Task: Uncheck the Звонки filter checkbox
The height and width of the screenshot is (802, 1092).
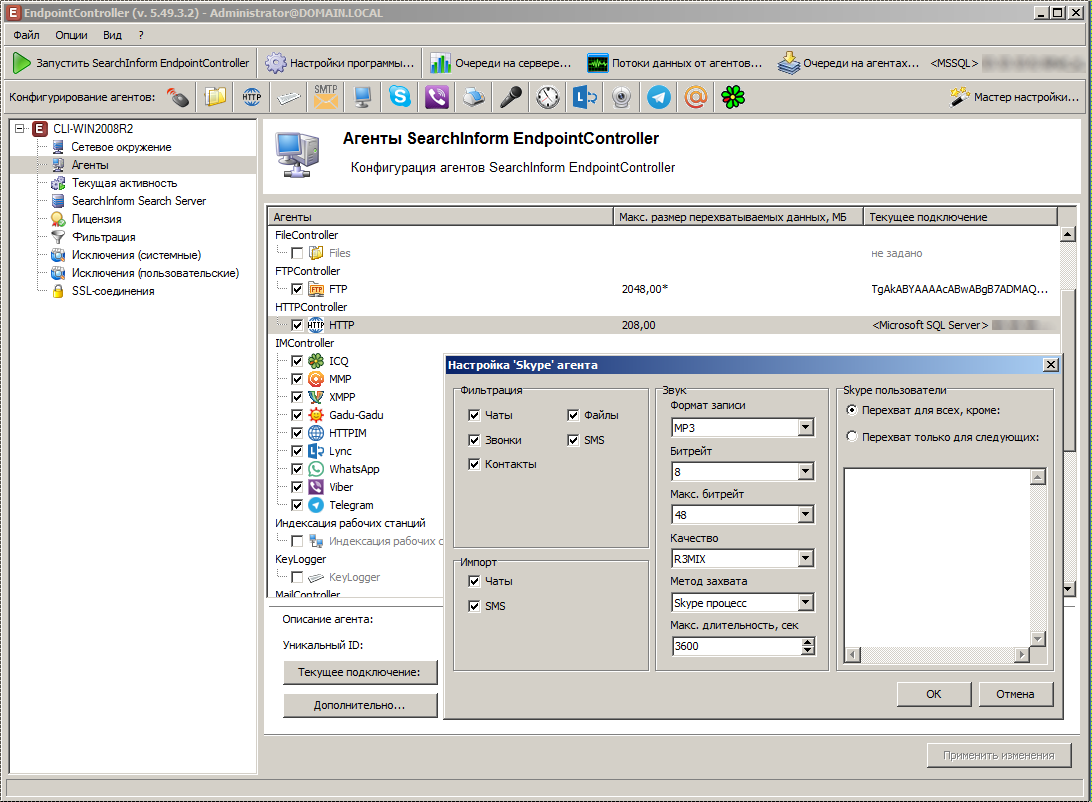Action: click(474, 440)
